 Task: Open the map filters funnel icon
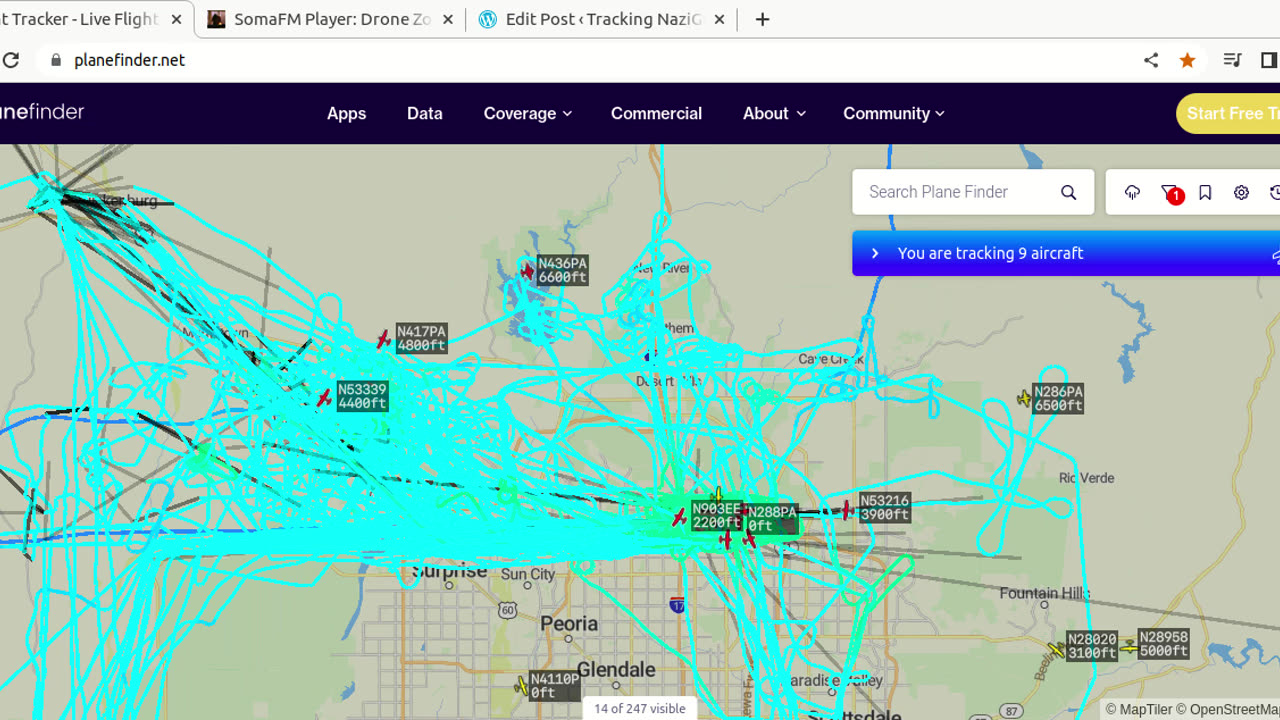click(x=1170, y=193)
